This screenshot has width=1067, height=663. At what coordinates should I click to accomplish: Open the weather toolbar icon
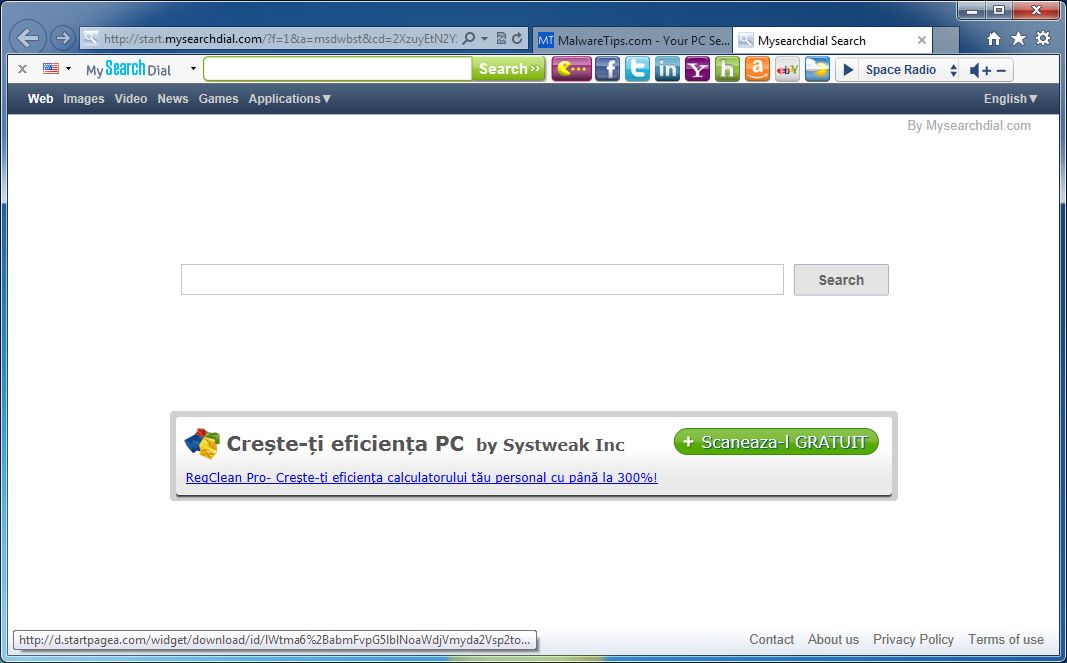pos(817,69)
